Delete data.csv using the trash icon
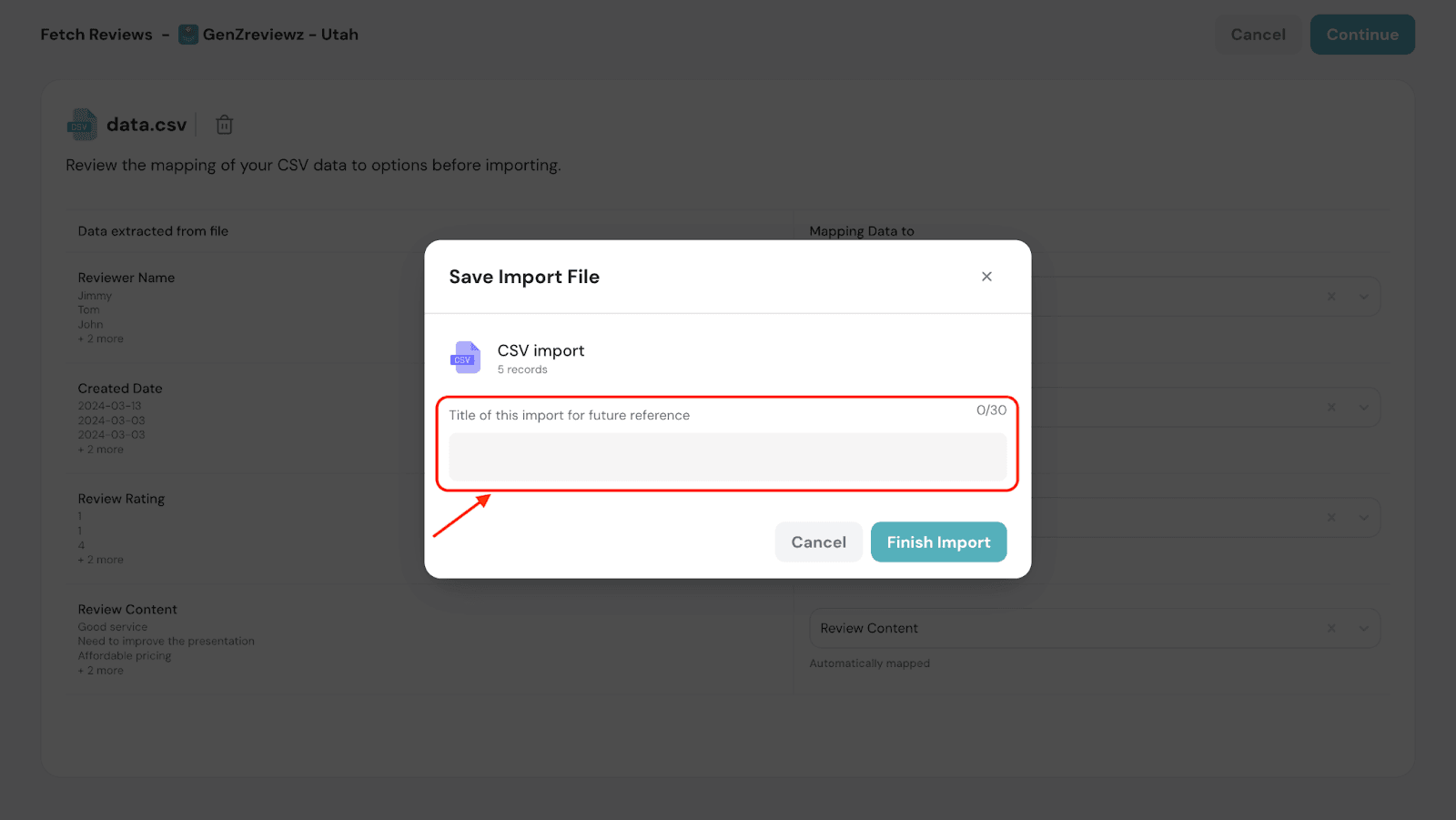 pos(225,125)
